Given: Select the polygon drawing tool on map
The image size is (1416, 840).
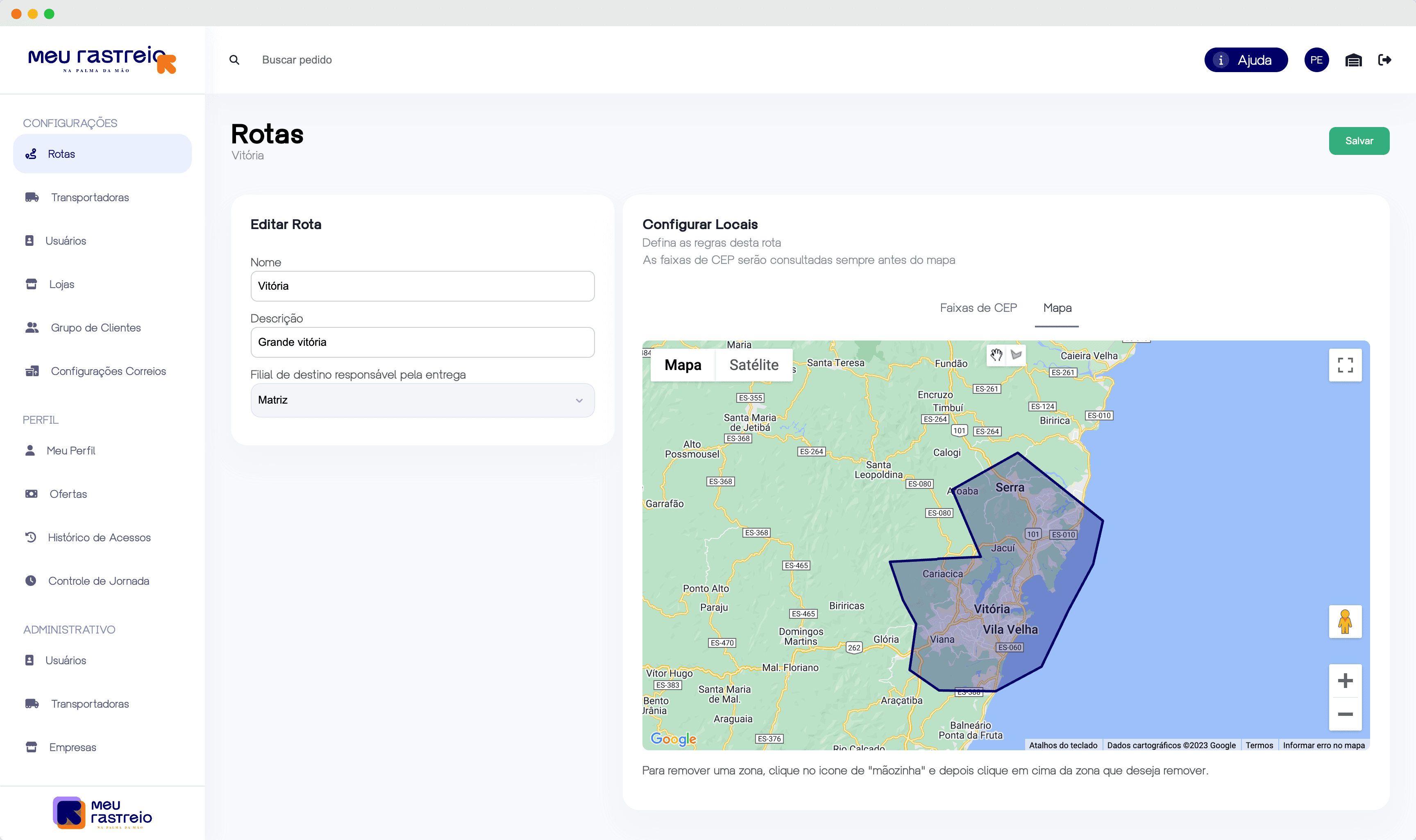Looking at the screenshot, I should 1017,355.
